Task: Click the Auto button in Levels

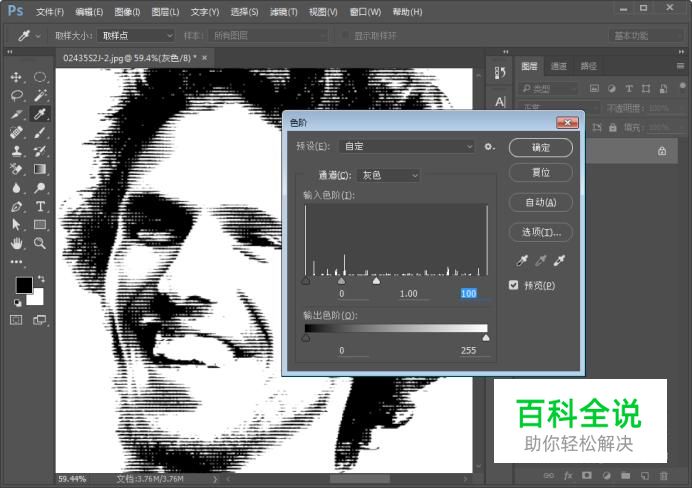Action: (x=541, y=203)
